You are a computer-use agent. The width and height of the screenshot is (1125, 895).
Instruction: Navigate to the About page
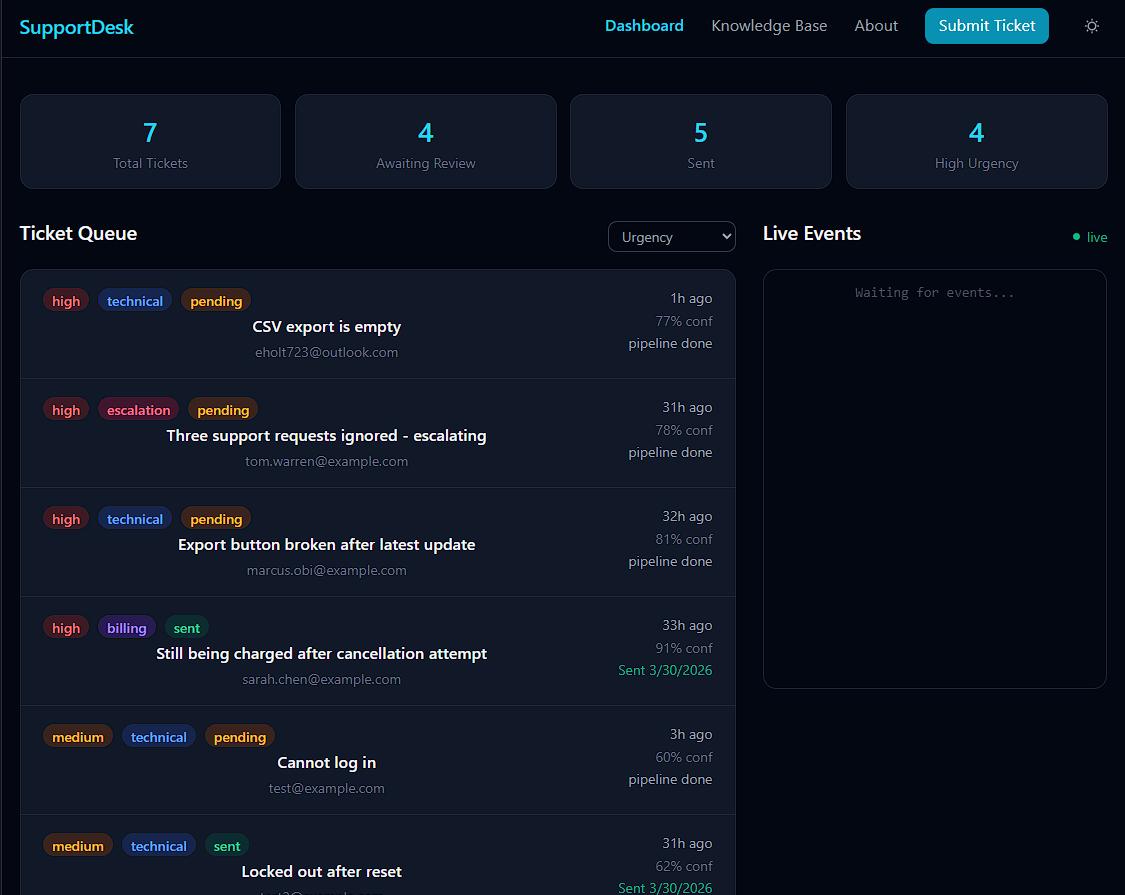pos(876,25)
